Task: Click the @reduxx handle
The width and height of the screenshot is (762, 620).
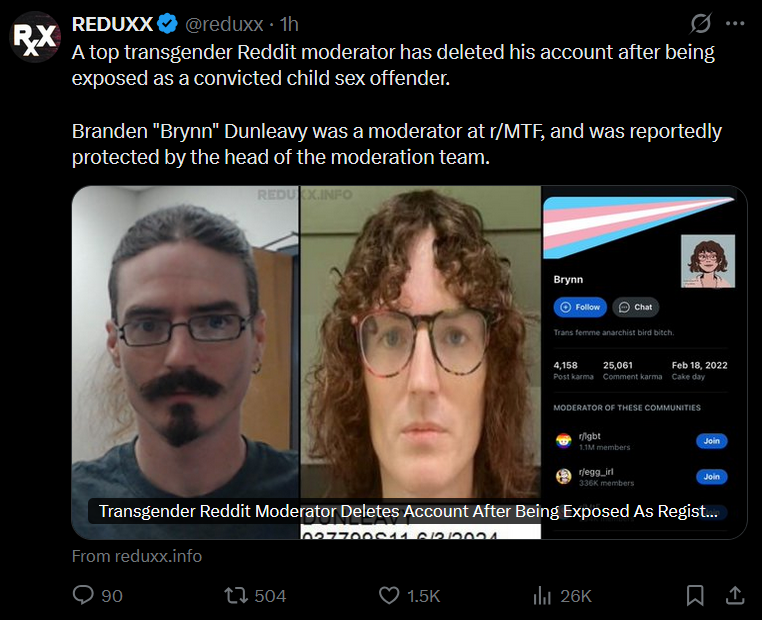Action: tap(225, 24)
